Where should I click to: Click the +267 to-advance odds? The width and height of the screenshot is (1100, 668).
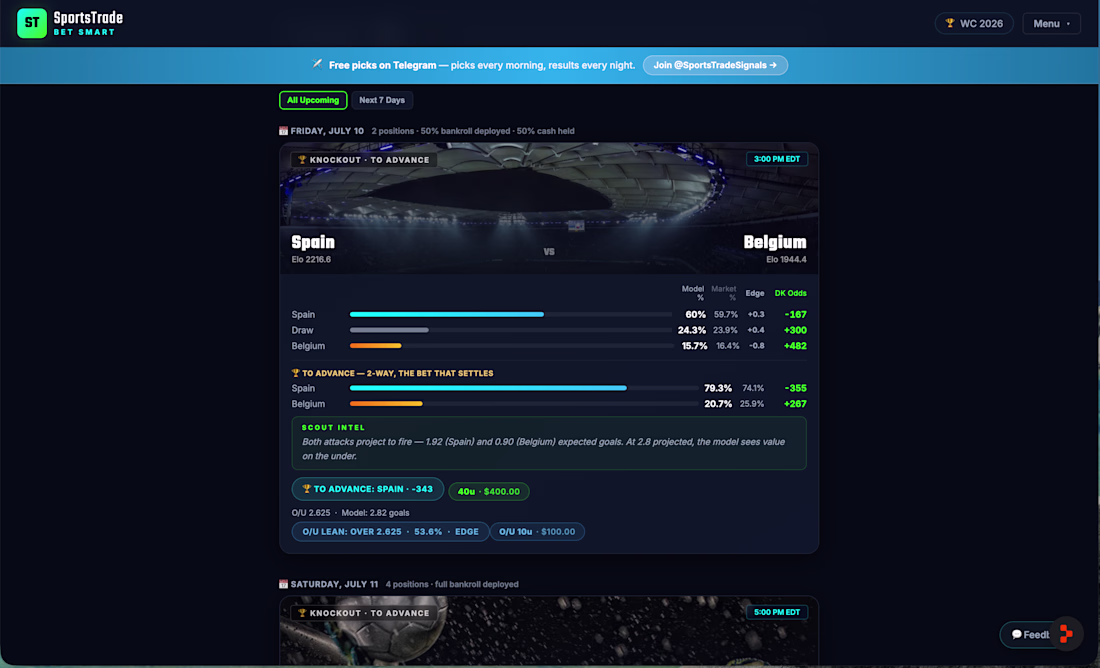click(x=795, y=403)
